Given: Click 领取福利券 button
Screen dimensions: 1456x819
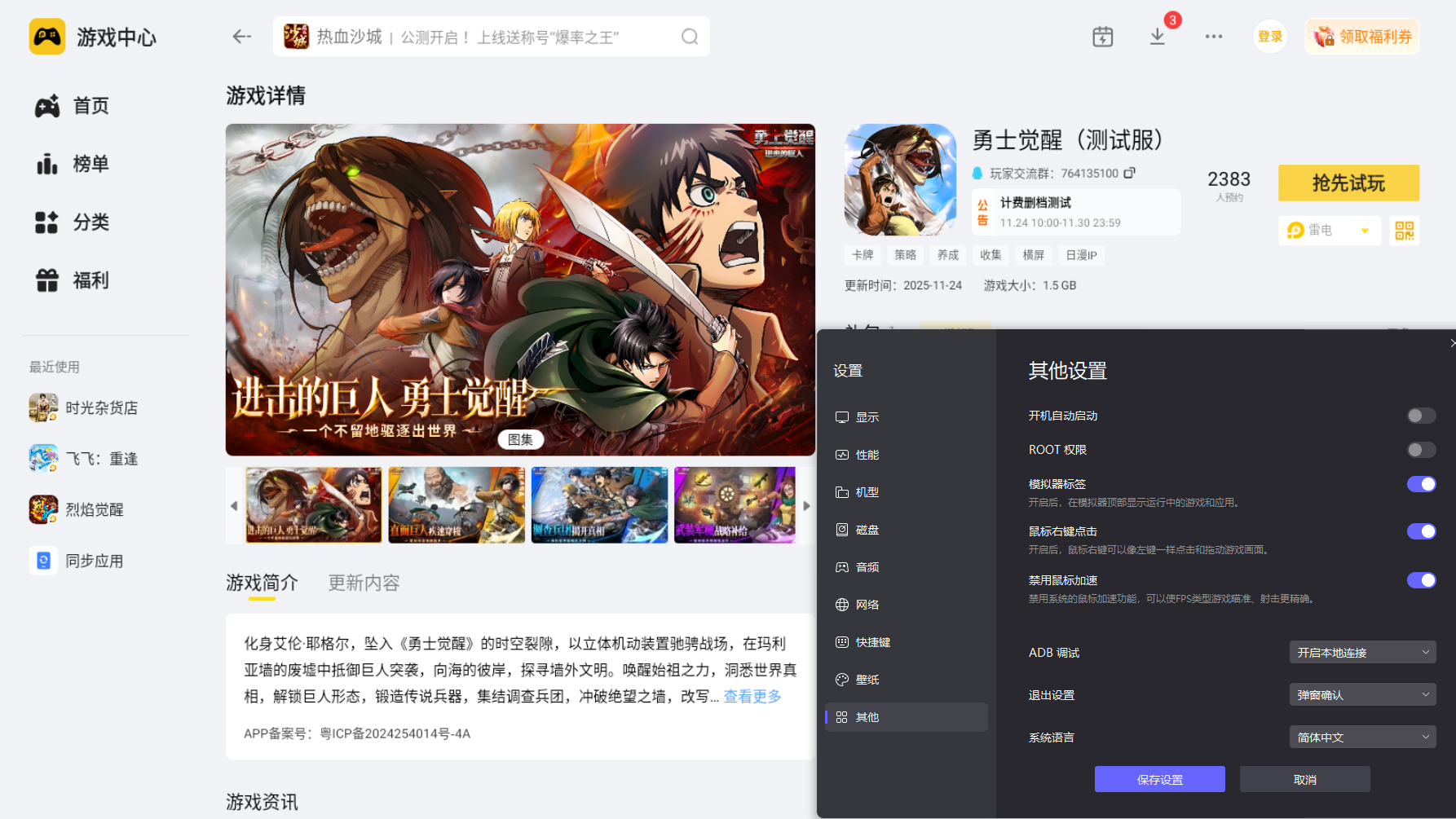Looking at the screenshot, I should tap(1362, 37).
